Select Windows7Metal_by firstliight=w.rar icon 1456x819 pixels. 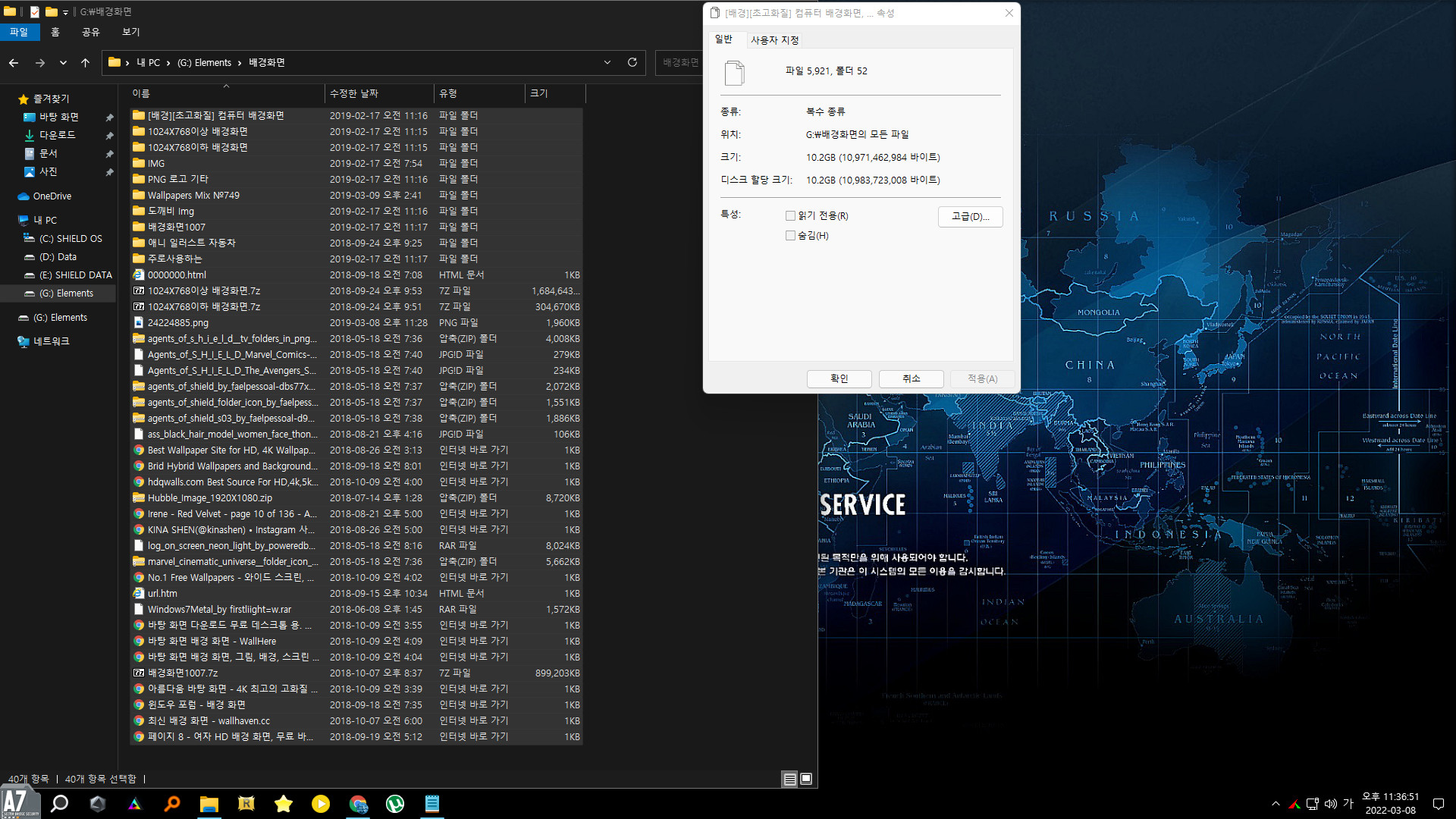(139, 609)
